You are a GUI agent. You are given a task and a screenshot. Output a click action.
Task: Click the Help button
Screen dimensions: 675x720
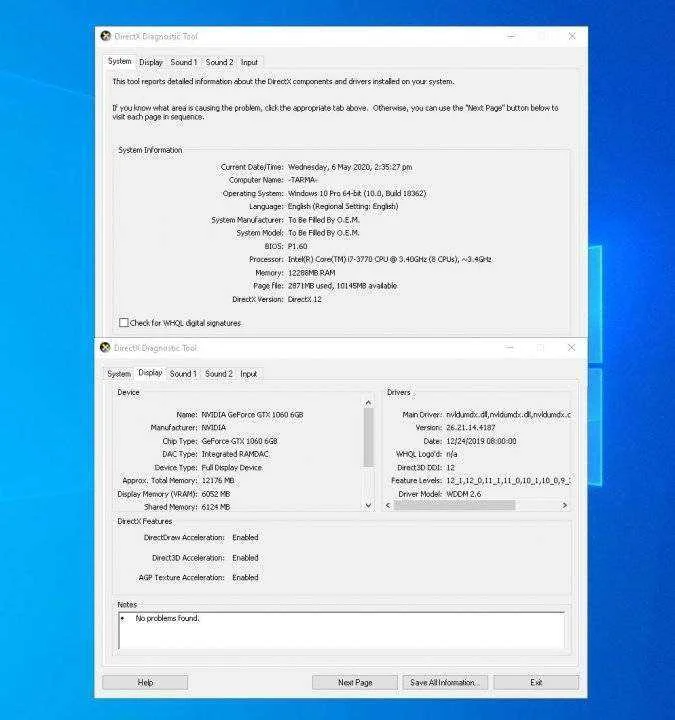145,682
